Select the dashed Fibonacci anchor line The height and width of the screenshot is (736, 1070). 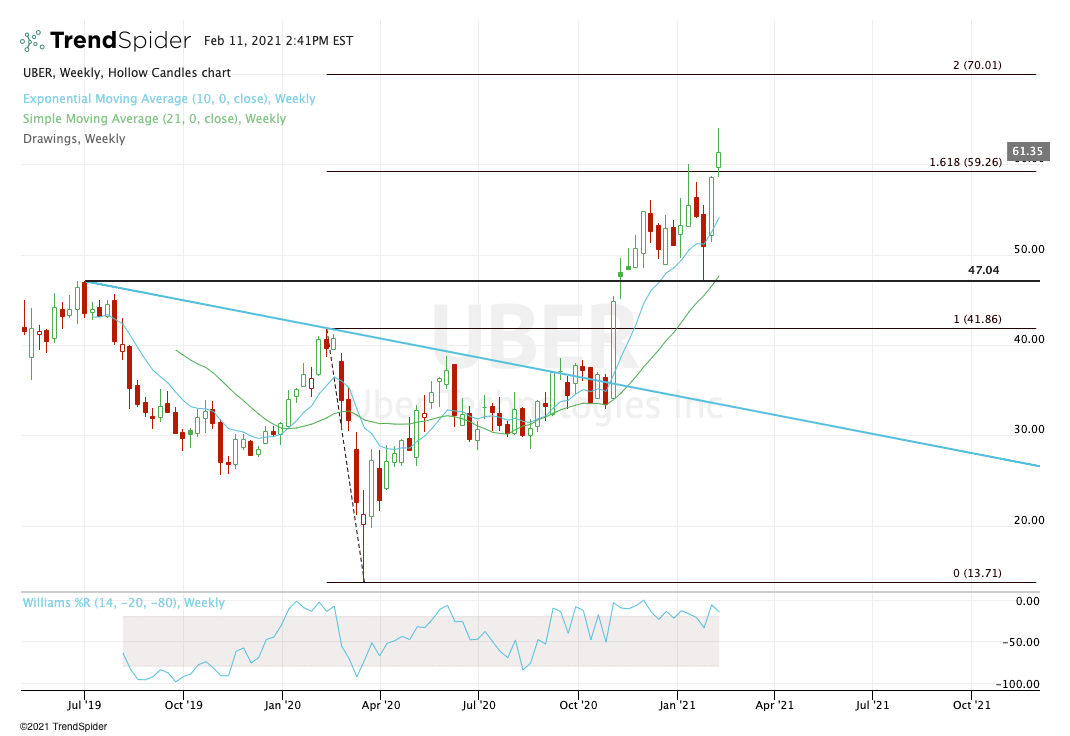point(346,457)
